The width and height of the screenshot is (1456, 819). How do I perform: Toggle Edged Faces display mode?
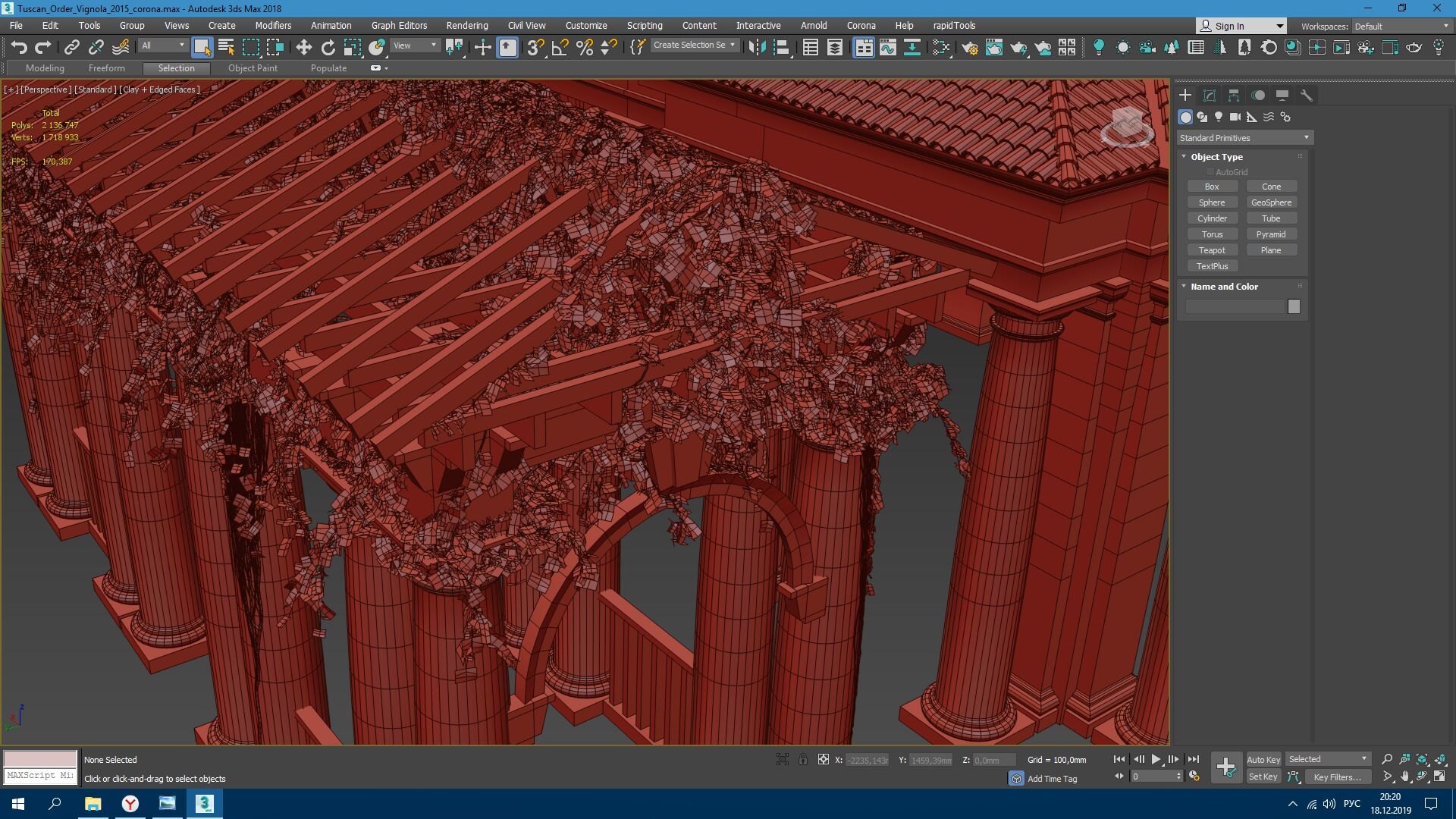coord(159,89)
